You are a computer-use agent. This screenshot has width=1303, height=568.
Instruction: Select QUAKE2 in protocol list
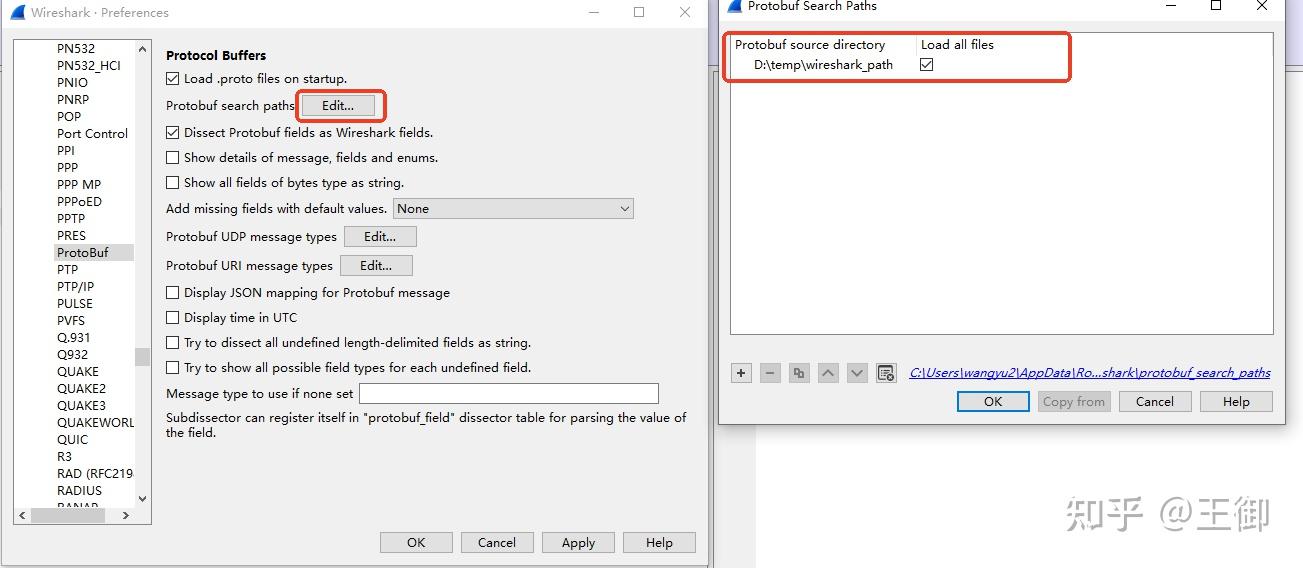pyautogui.click(x=81, y=389)
